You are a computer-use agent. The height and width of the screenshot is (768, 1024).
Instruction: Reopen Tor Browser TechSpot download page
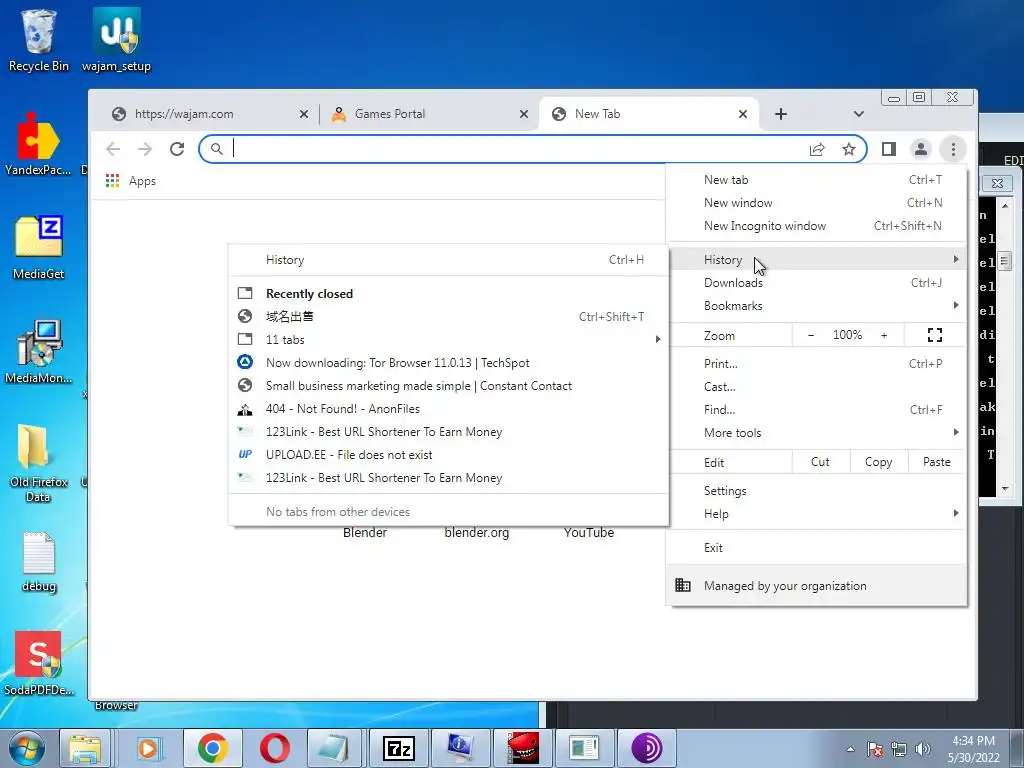[449, 363]
